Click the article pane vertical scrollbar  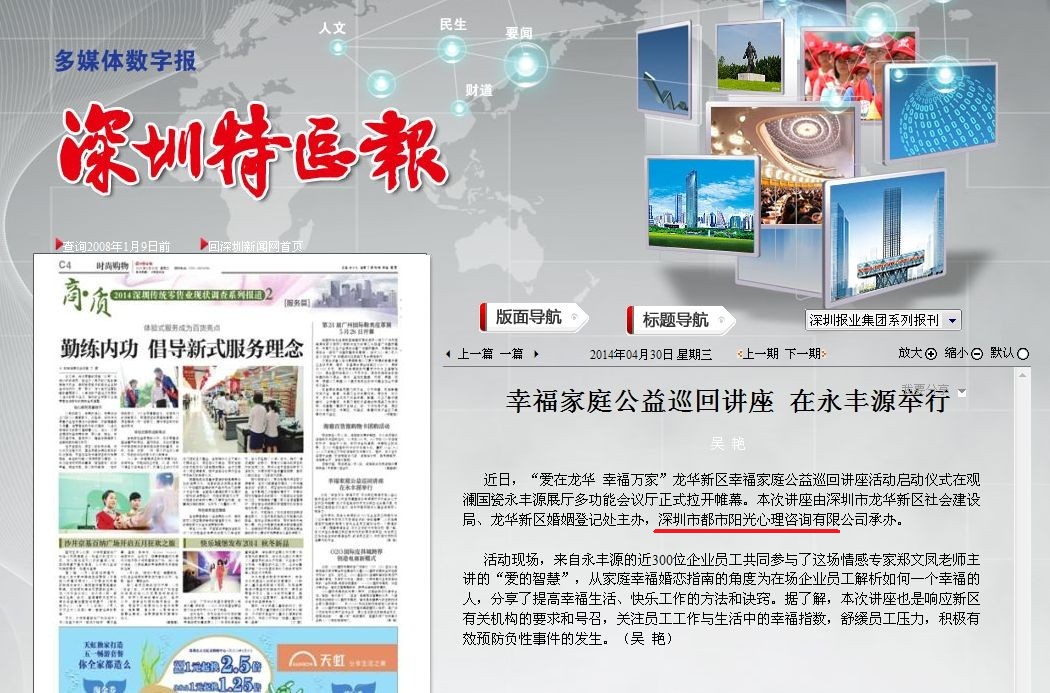point(1022,530)
